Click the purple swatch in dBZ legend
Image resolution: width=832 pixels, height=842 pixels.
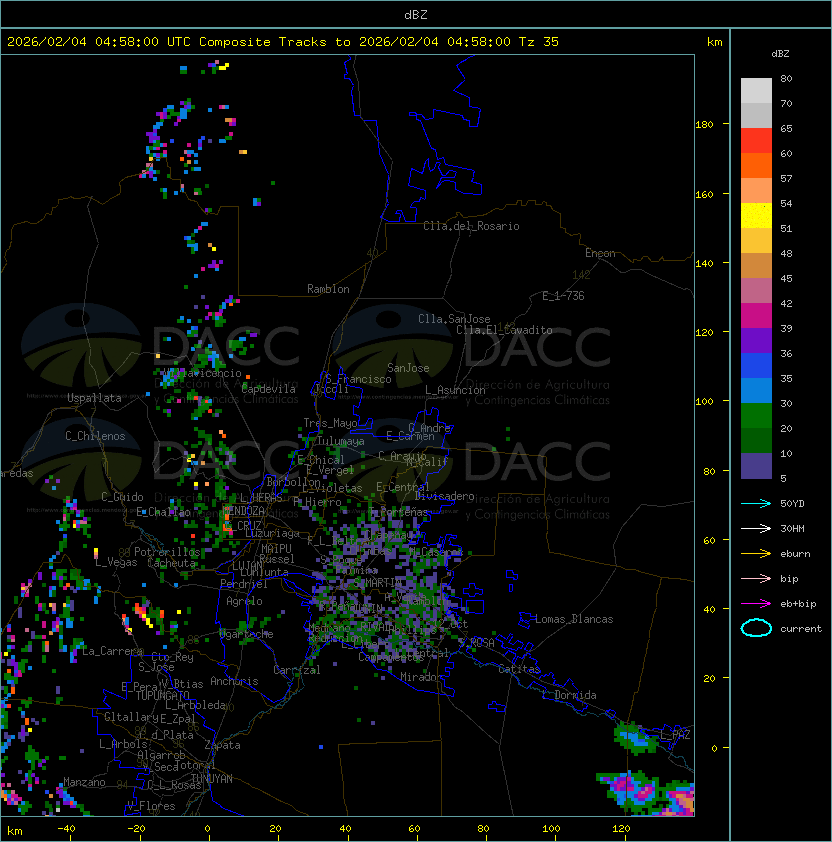click(x=756, y=341)
